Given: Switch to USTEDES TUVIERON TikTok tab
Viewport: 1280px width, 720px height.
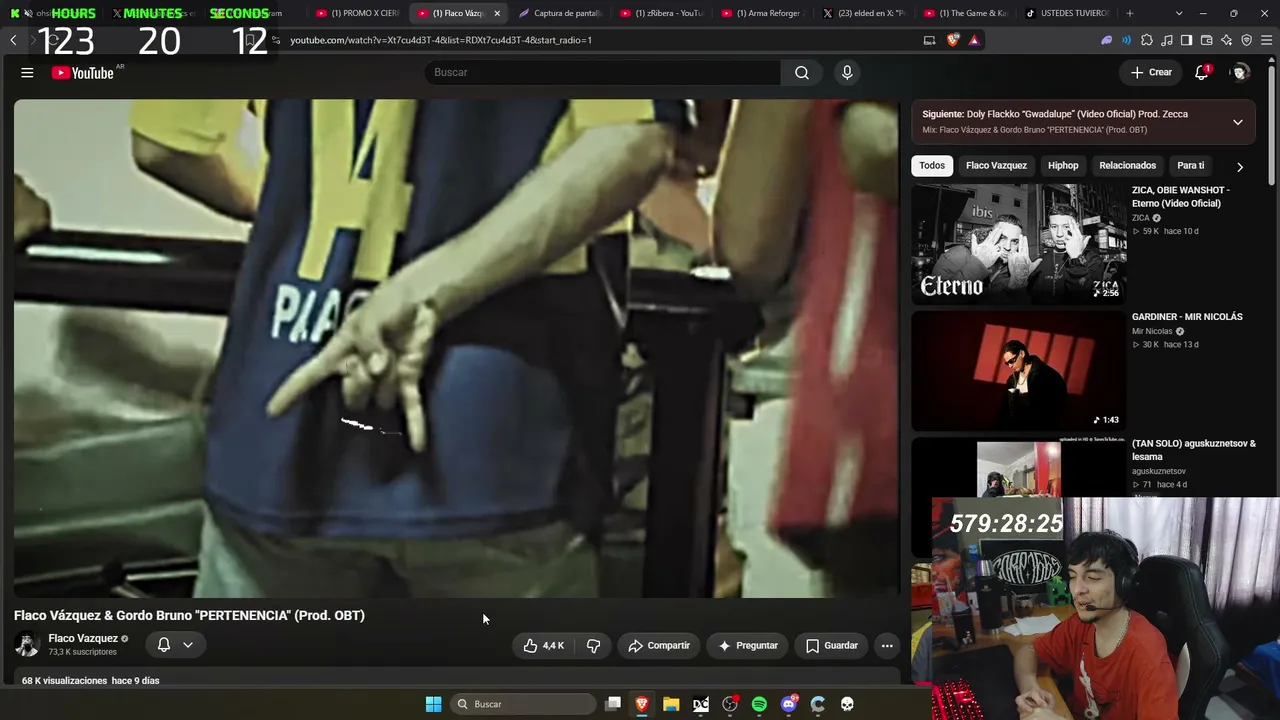Looking at the screenshot, I should 1067,13.
